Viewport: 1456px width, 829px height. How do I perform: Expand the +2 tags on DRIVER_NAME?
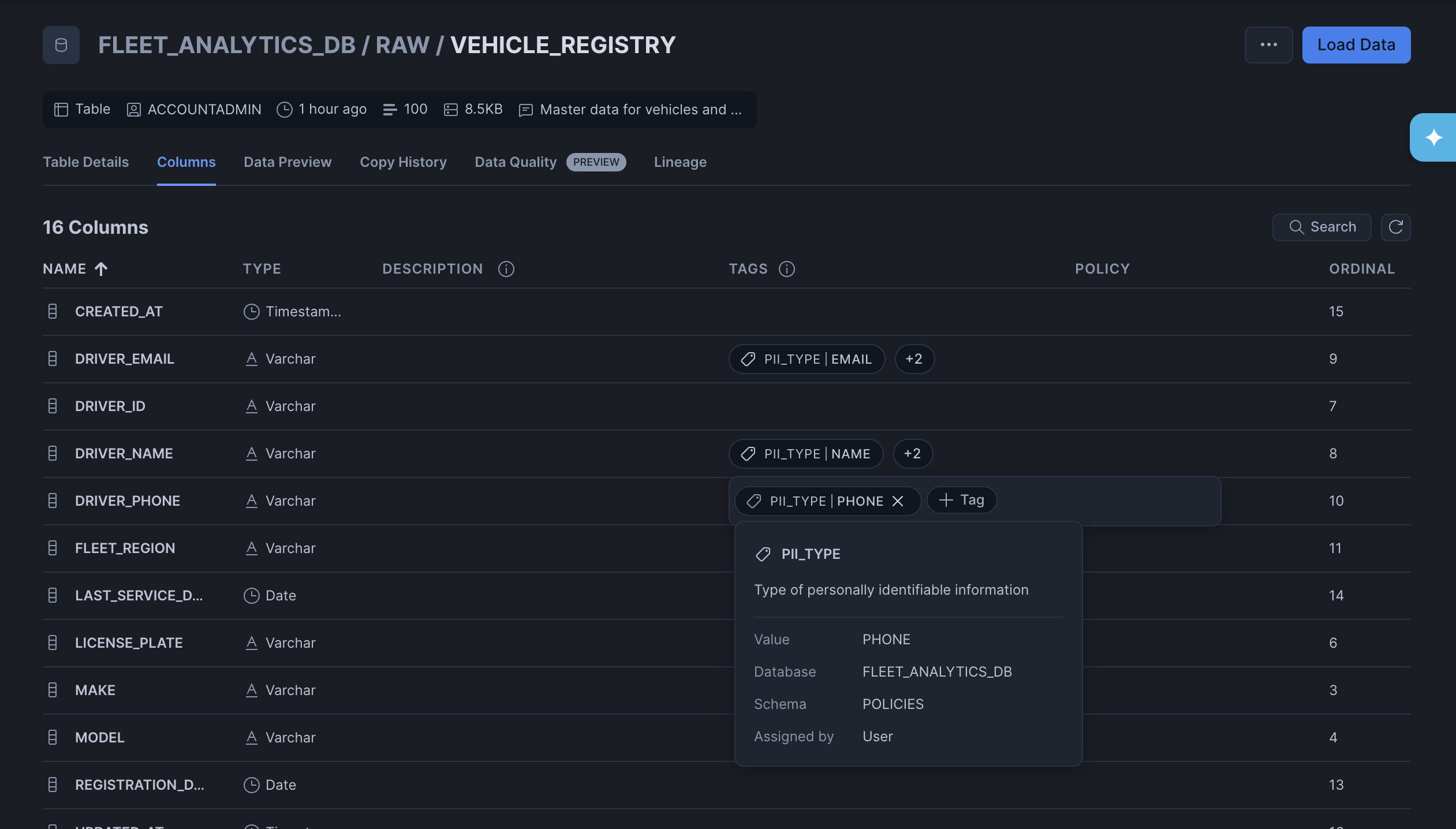(912, 454)
